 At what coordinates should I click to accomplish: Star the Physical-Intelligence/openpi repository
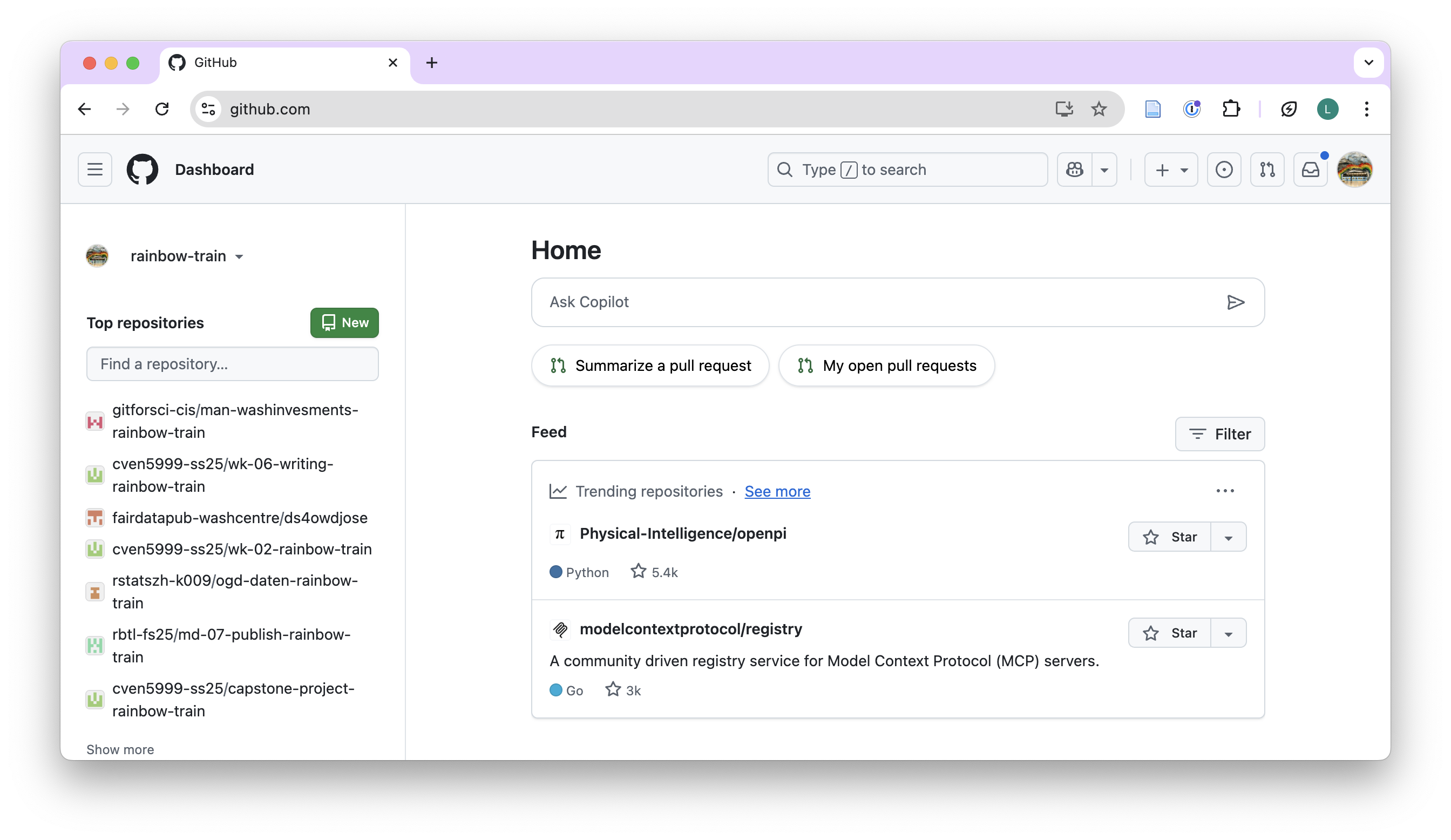click(x=1169, y=537)
